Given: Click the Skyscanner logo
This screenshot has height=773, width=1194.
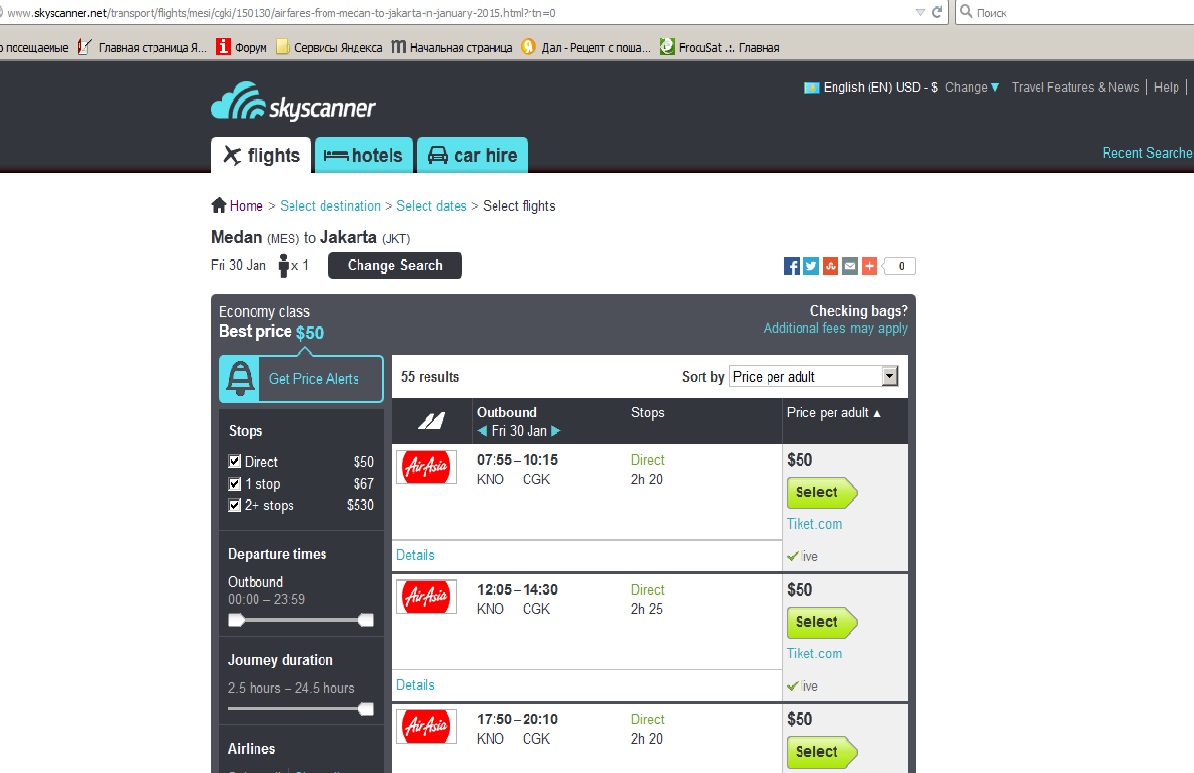Looking at the screenshot, I should click(293, 103).
